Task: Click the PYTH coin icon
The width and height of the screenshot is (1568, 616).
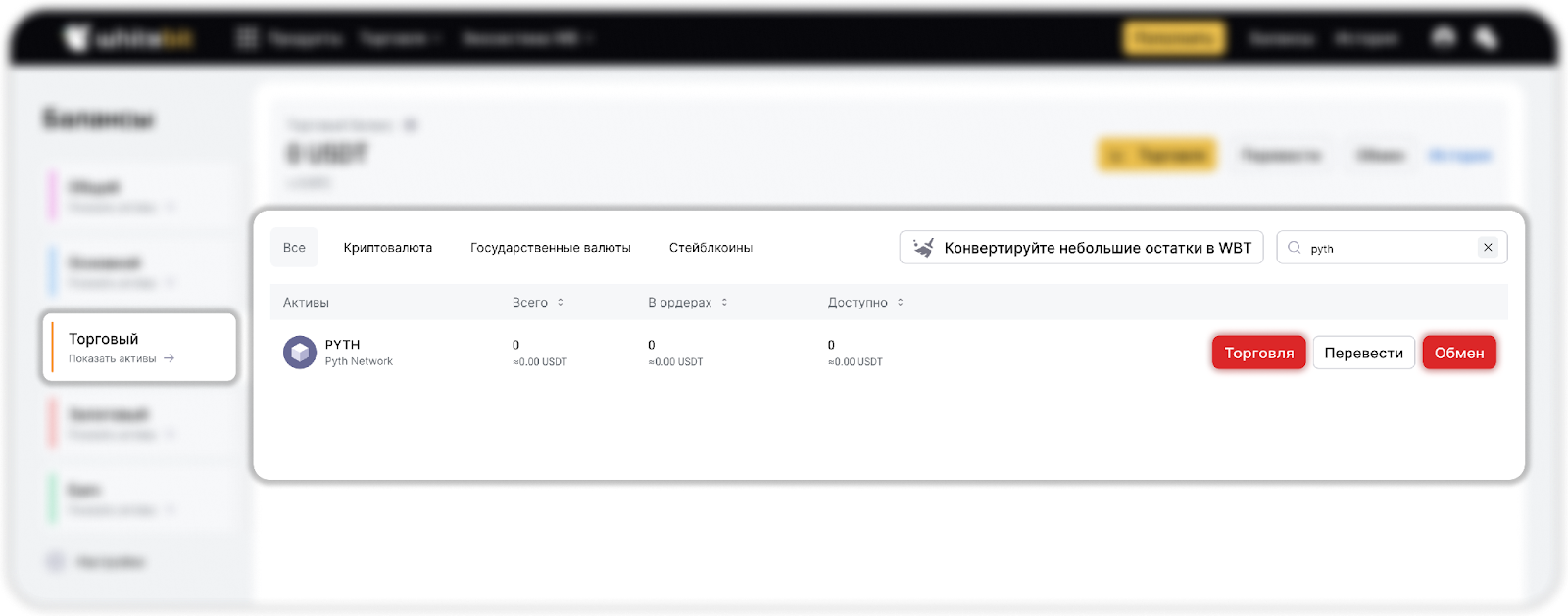Action: coord(299,353)
